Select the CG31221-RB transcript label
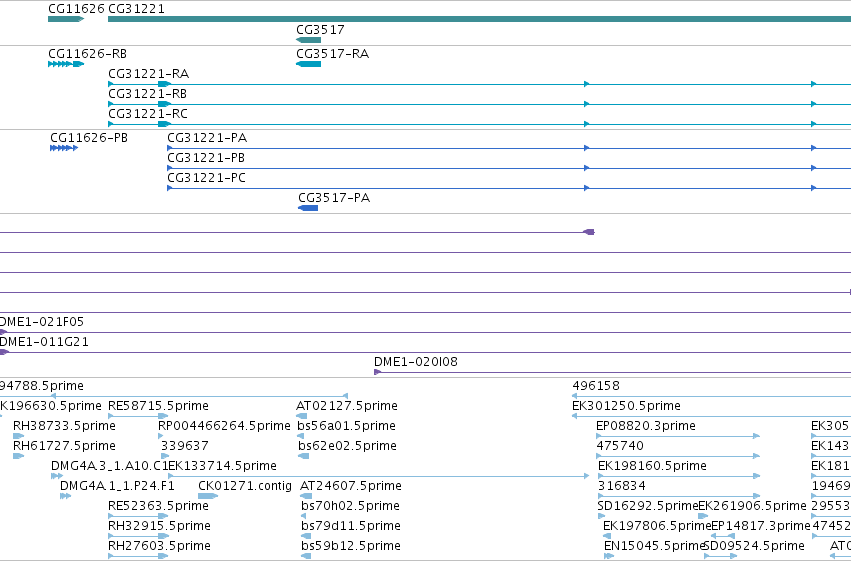 (148, 93)
